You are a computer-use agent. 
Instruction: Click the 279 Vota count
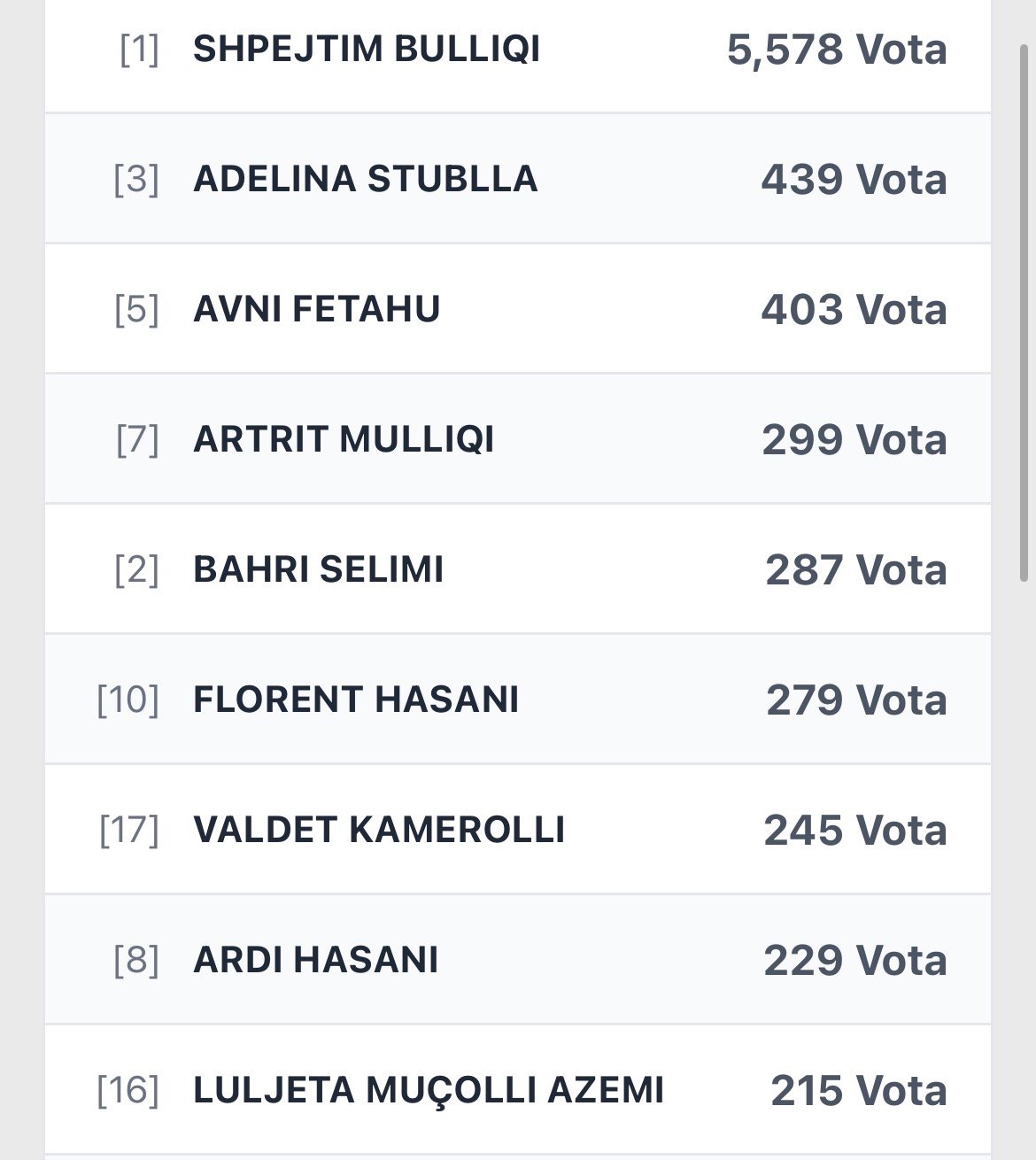pyautogui.click(x=855, y=700)
